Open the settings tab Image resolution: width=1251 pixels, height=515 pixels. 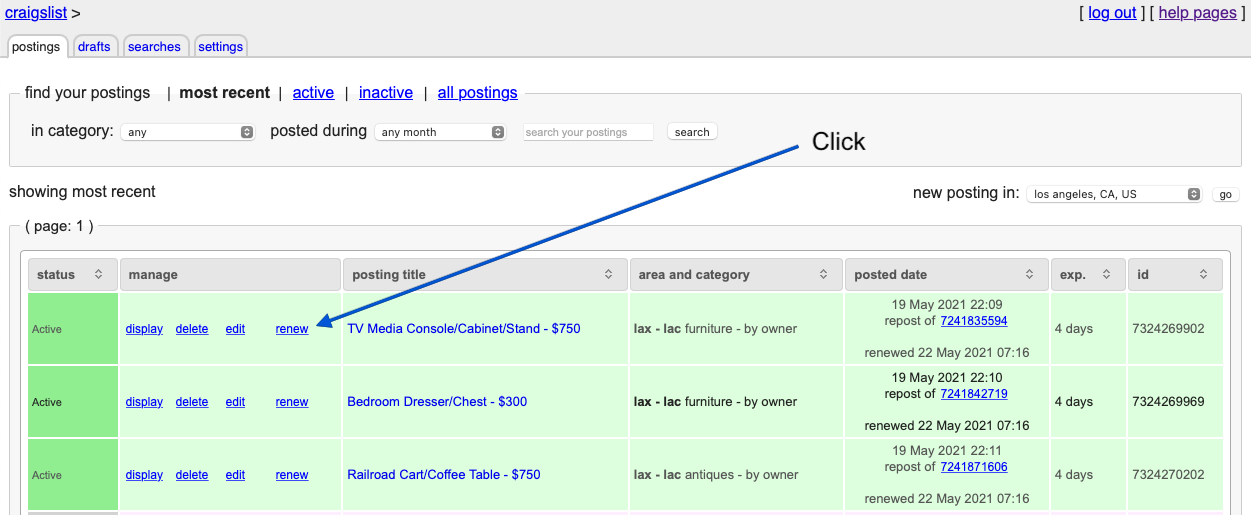pos(220,47)
